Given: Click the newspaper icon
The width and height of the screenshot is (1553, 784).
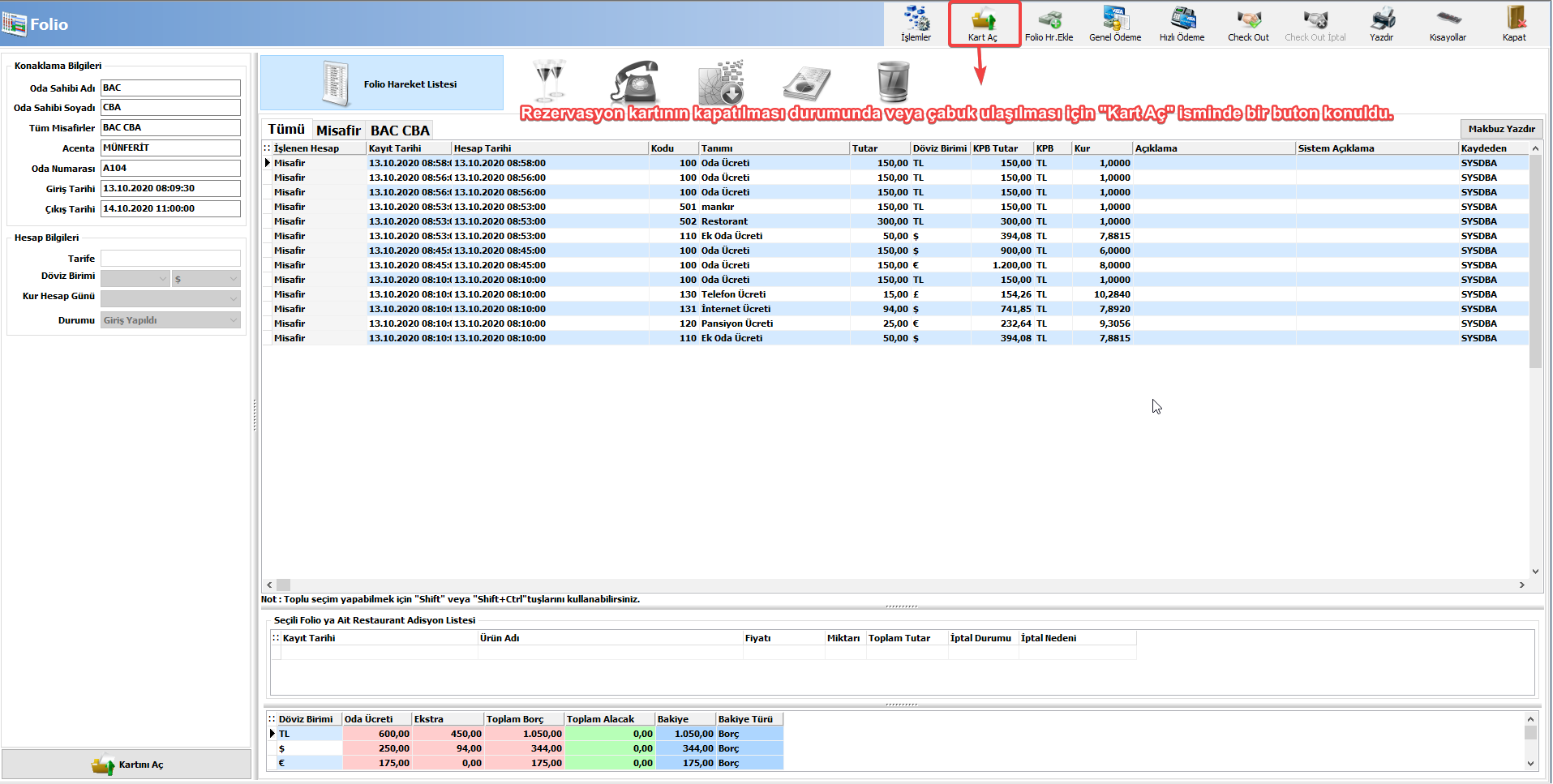Looking at the screenshot, I should [x=807, y=83].
